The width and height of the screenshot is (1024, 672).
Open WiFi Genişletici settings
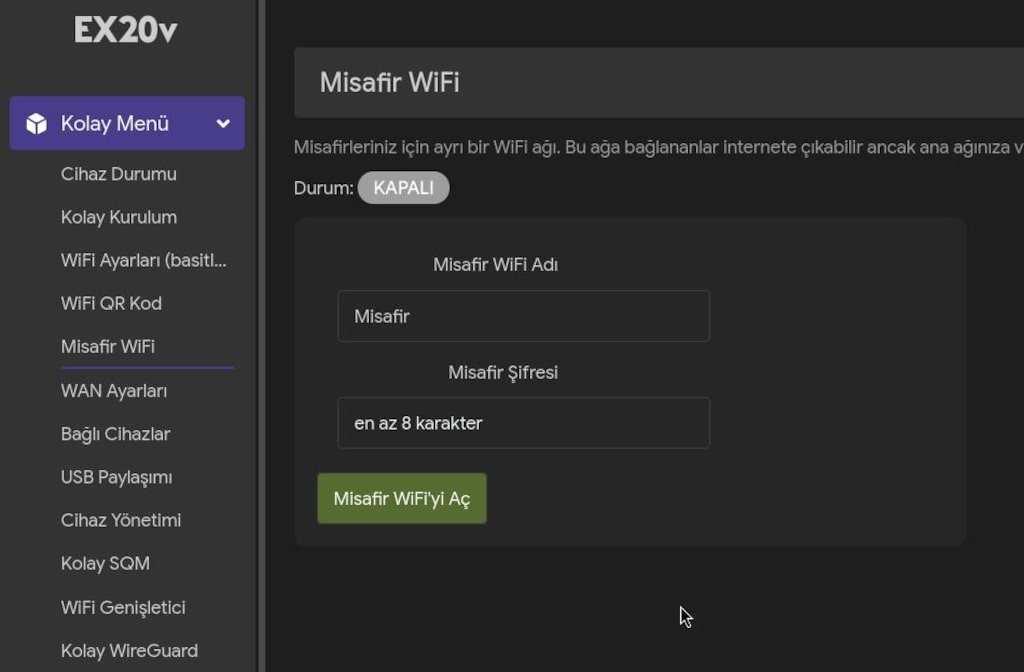123,608
